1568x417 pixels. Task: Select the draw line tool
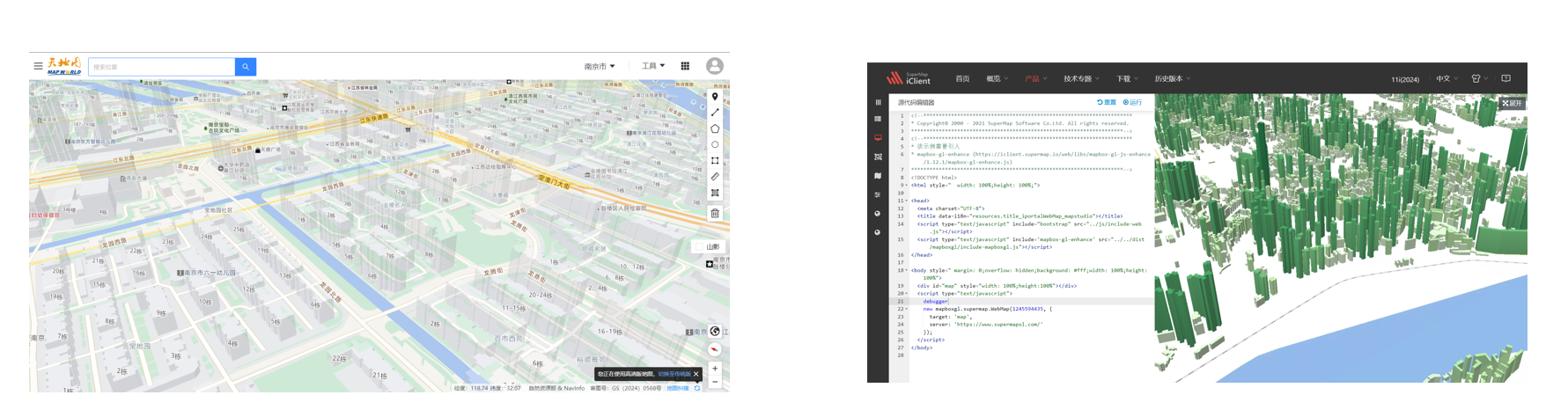[x=715, y=113]
